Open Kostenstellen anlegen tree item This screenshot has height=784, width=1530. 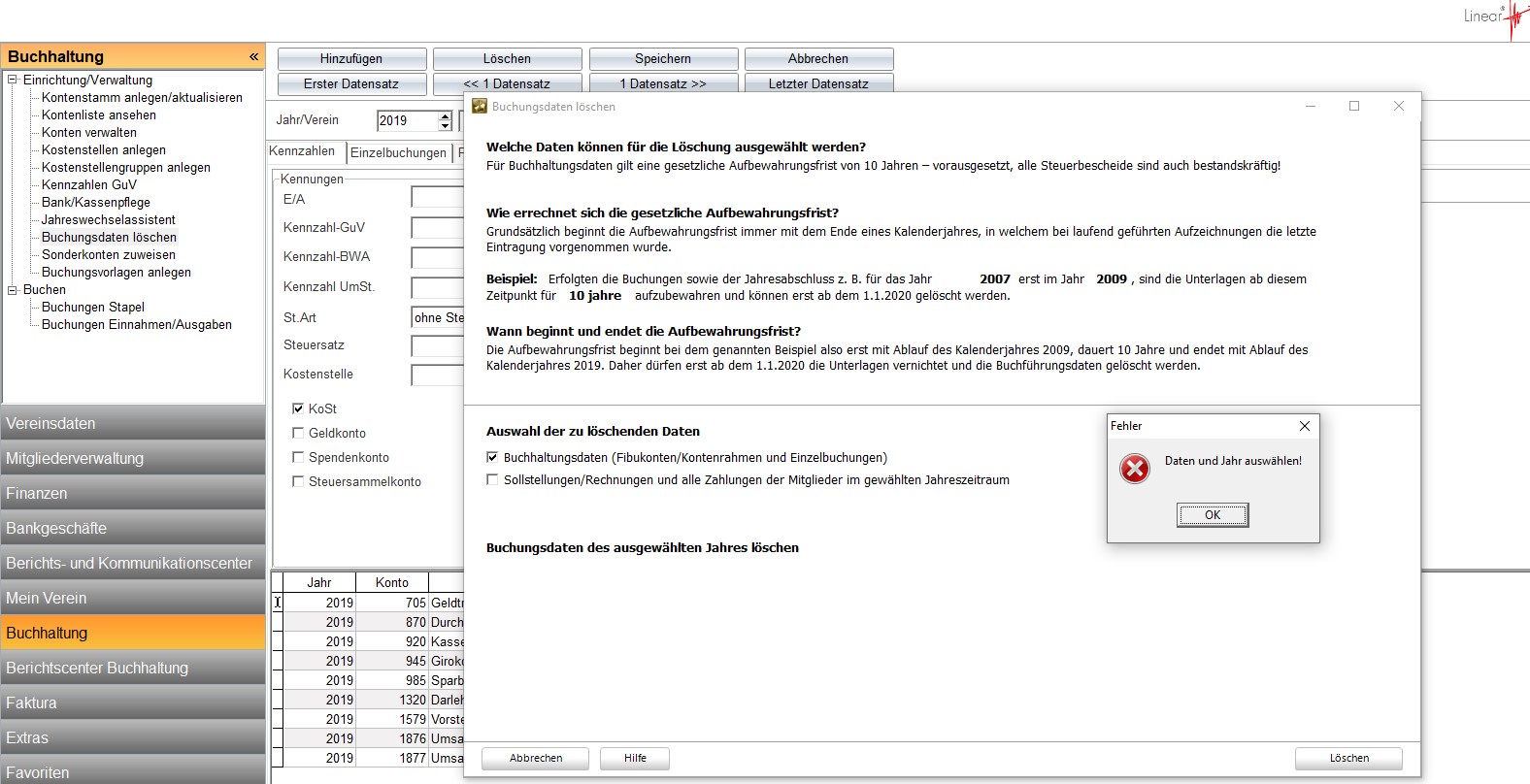pyautogui.click(x=104, y=149)
